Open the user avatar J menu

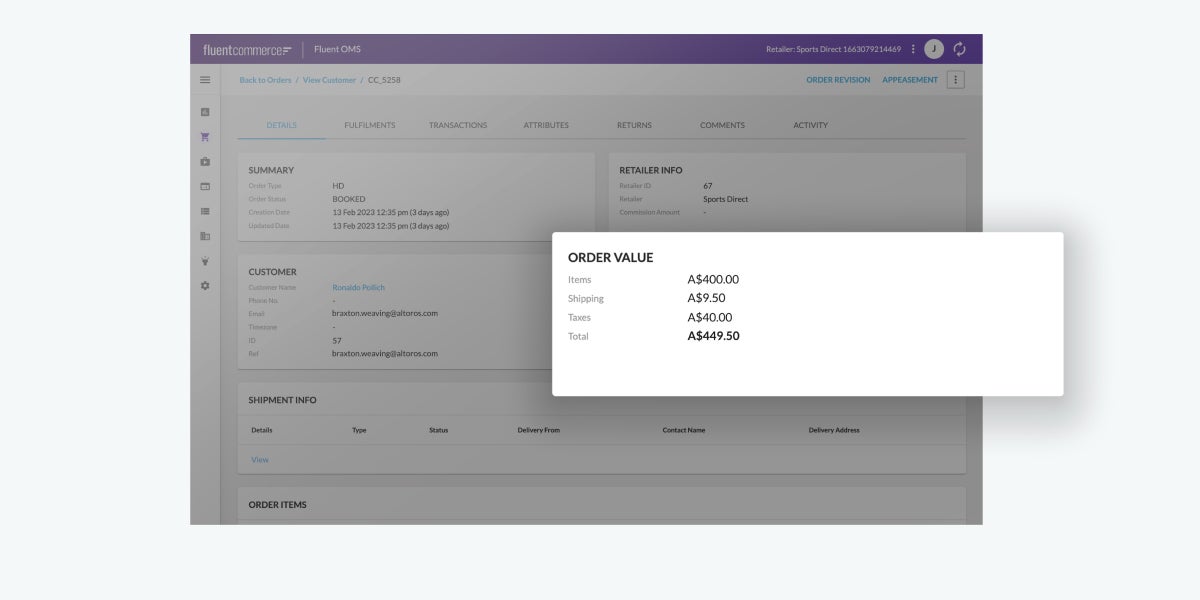[934, 49]
